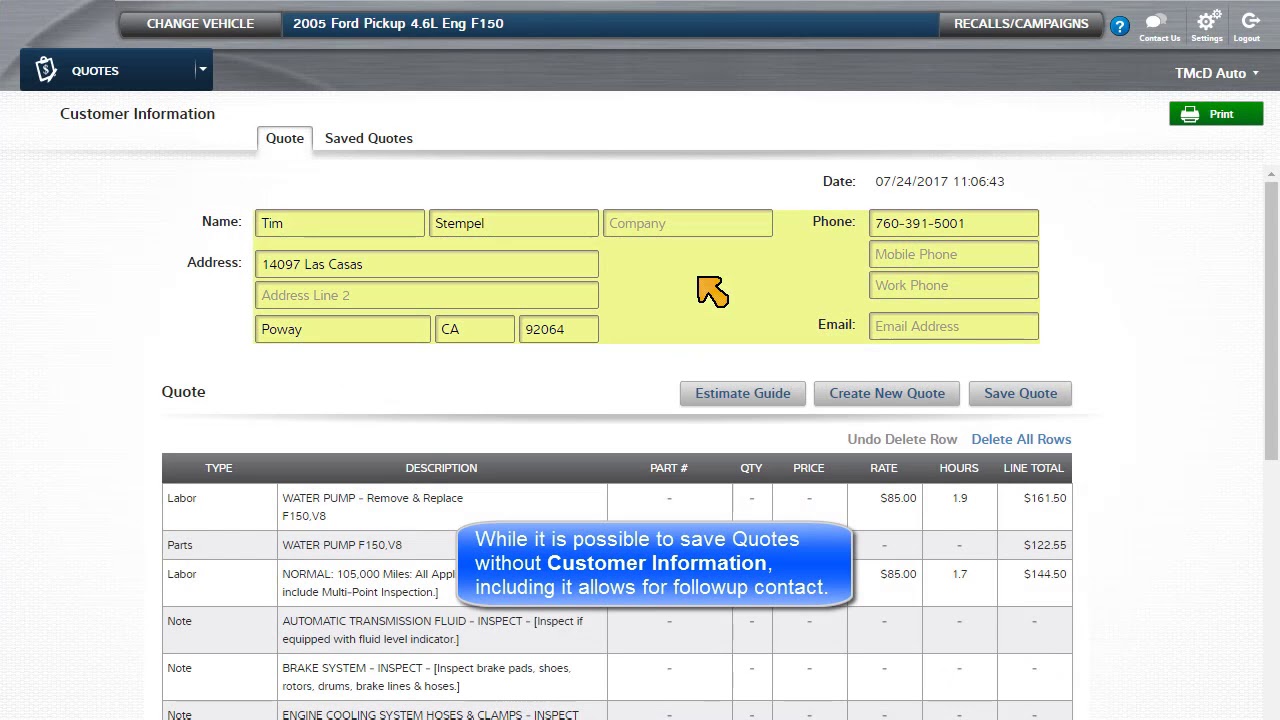Focus the Company name field
The height and width of the screenshot is (720, 1280).
(x=687, y=223)
